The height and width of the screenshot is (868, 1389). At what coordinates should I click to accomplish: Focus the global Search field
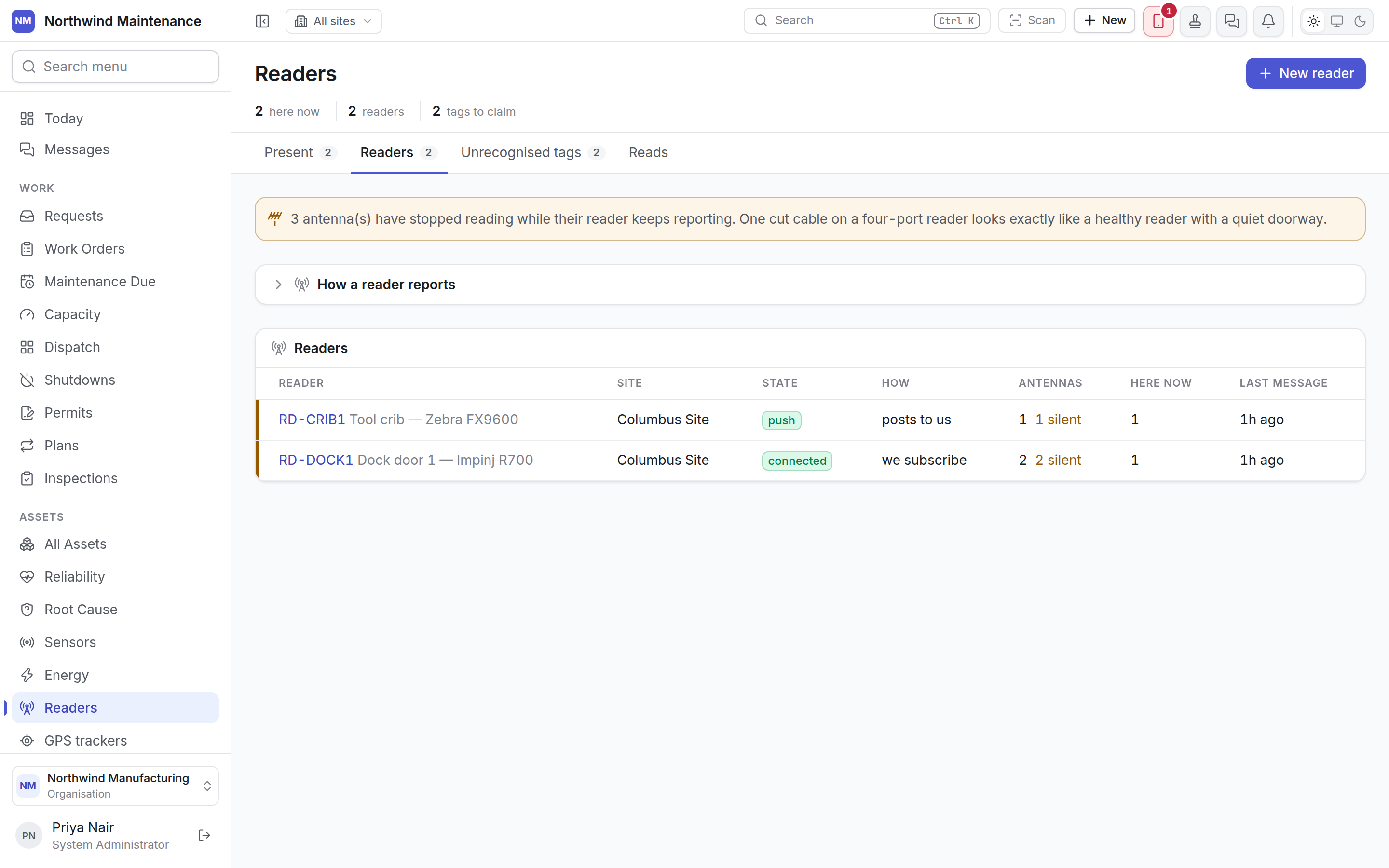[867, 21]
